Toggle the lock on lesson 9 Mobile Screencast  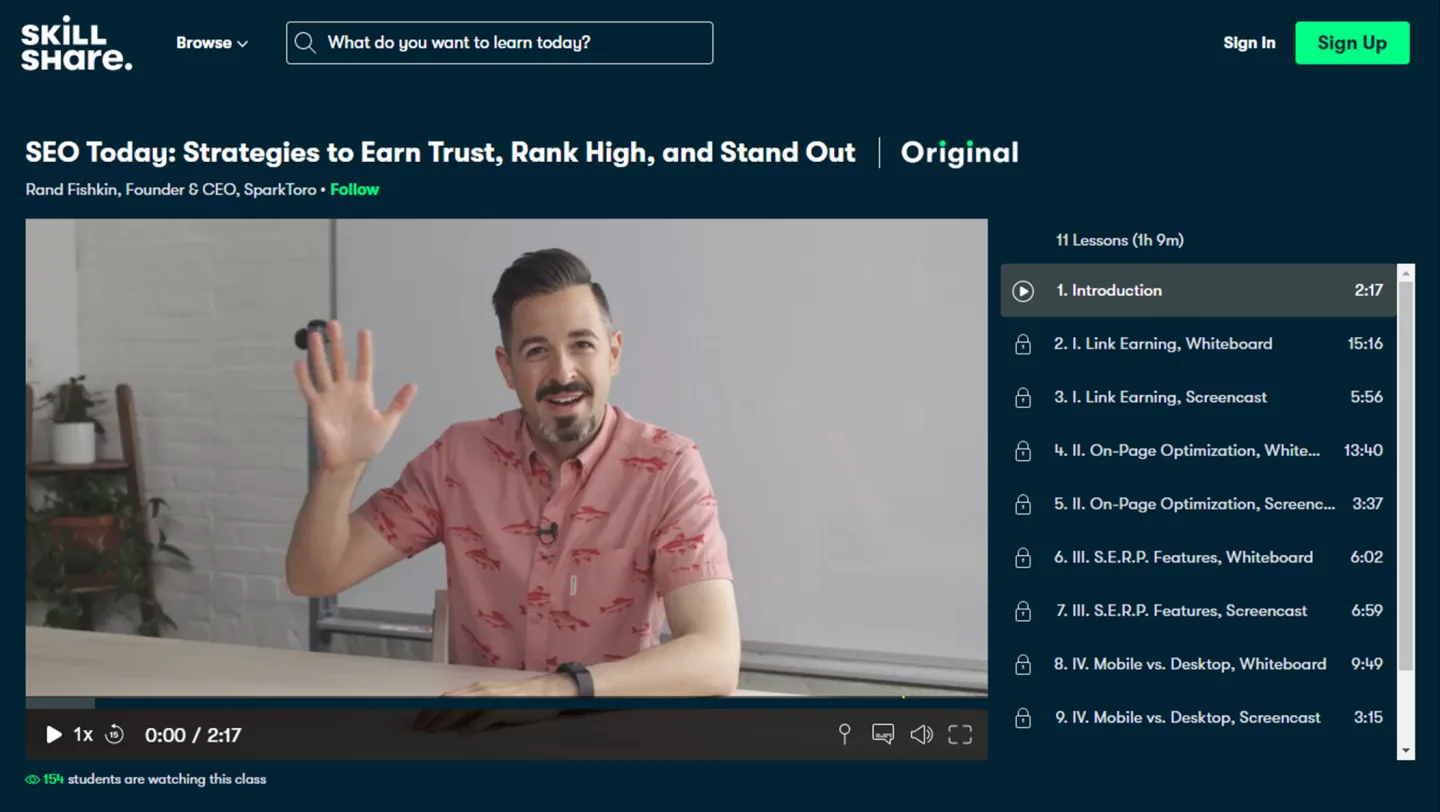(1022, 717)
